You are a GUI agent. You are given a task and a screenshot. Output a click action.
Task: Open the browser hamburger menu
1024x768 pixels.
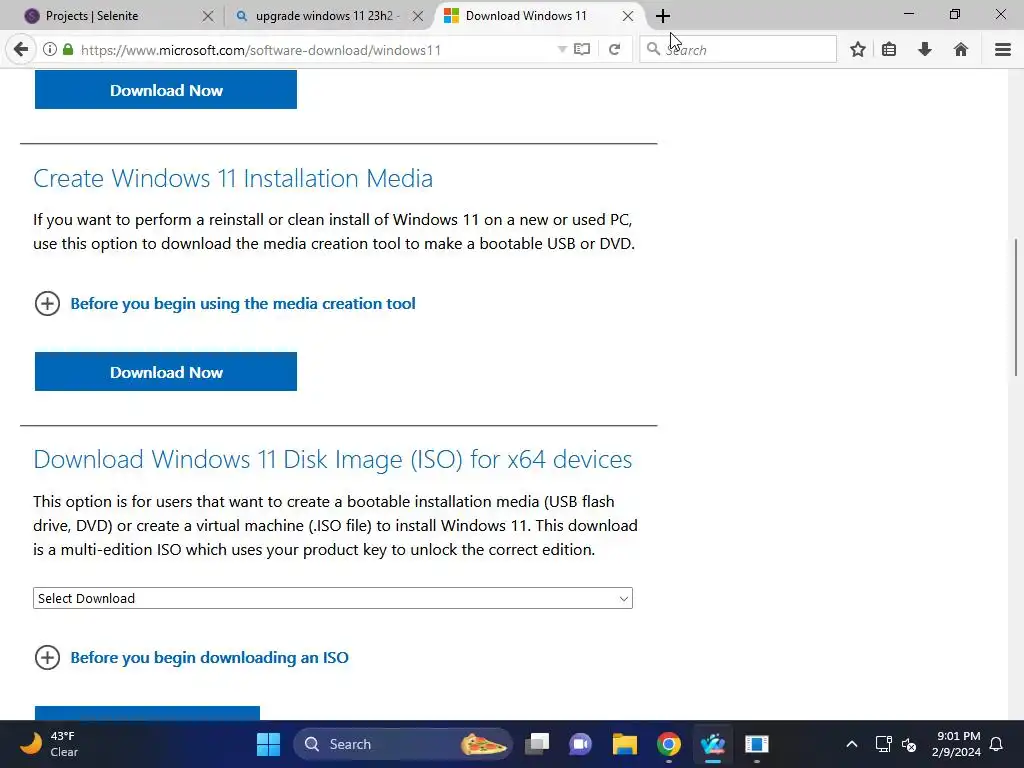(1003, 50)
